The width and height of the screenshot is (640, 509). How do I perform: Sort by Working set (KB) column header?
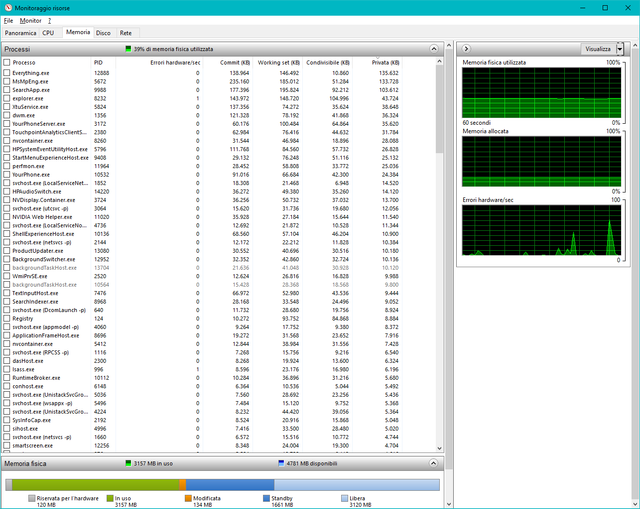pos(277,62)
